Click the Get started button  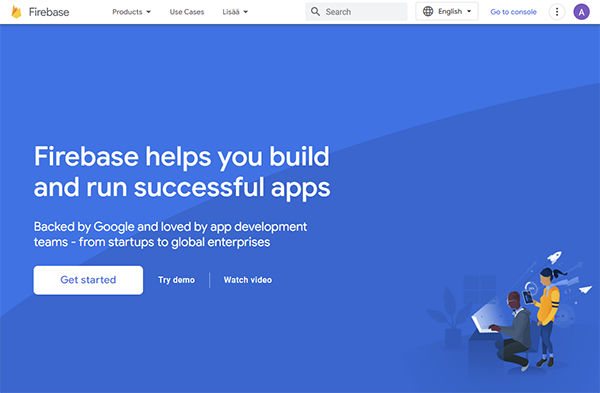[88, 280]
